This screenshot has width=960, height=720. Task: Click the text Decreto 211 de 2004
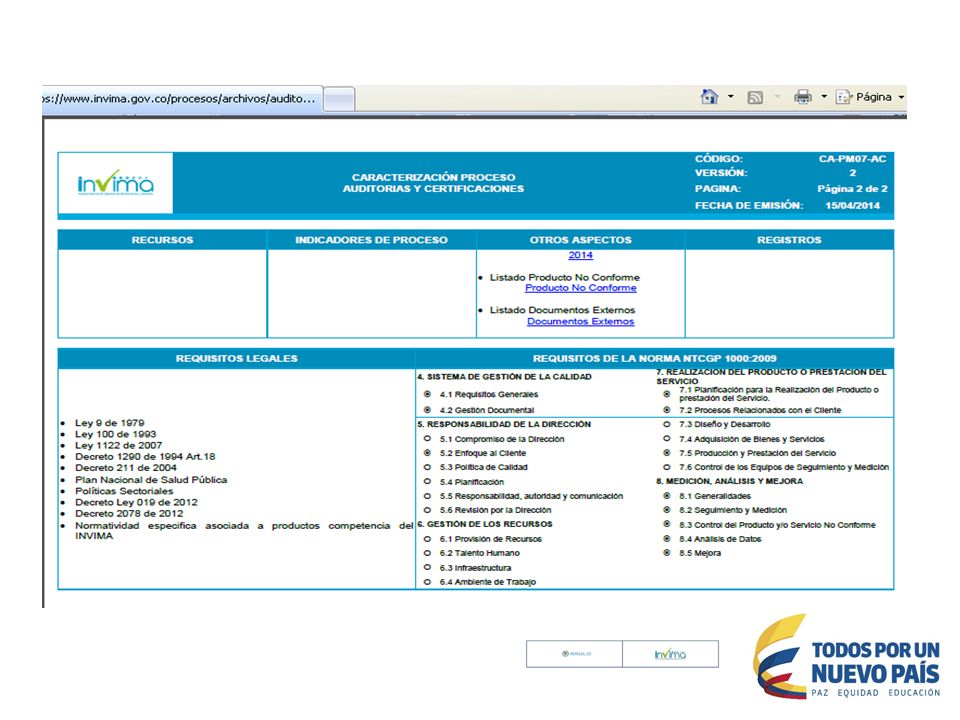[126, 468]
